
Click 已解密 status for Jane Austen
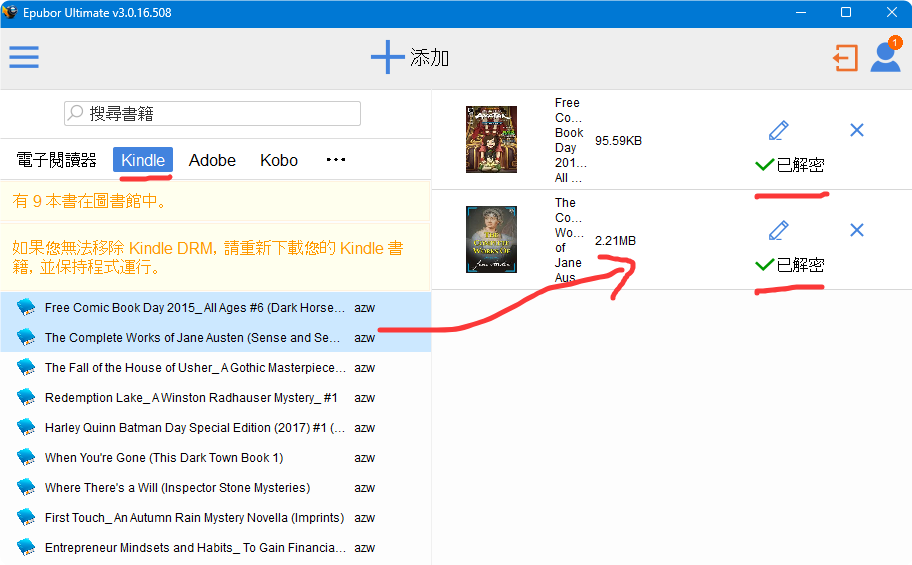790,265
